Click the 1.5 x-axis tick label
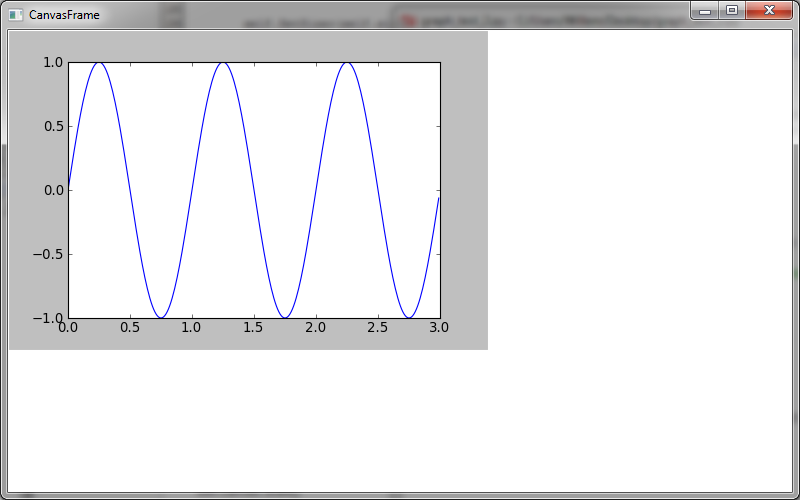This screenshot has width=800, height=500. 254,328
